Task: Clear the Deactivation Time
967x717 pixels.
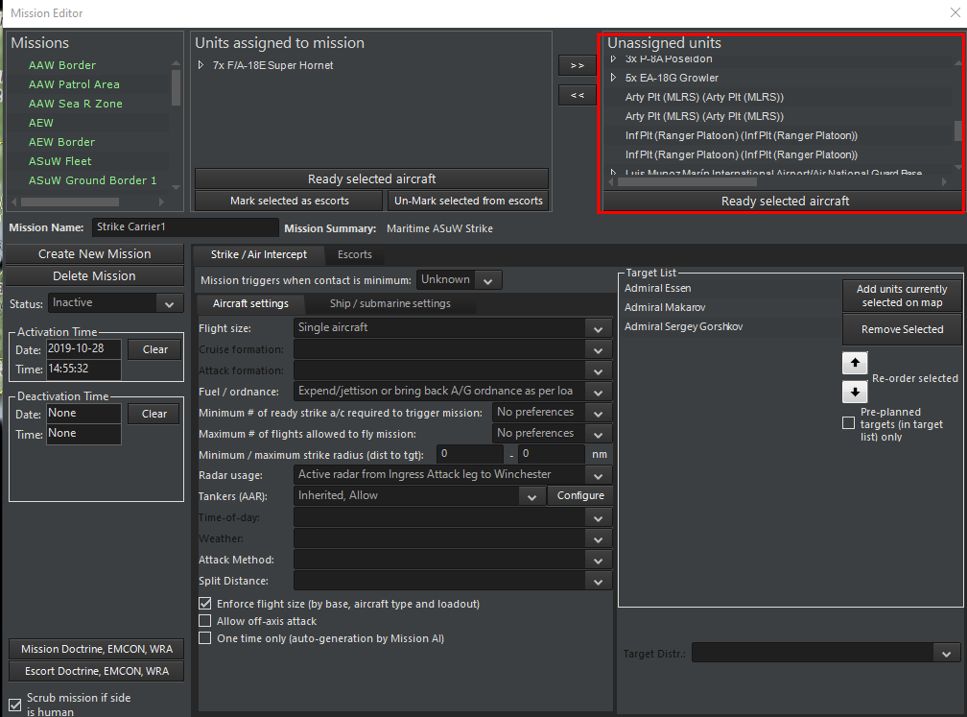Action: pyautogui.click(x=154, y=414)
